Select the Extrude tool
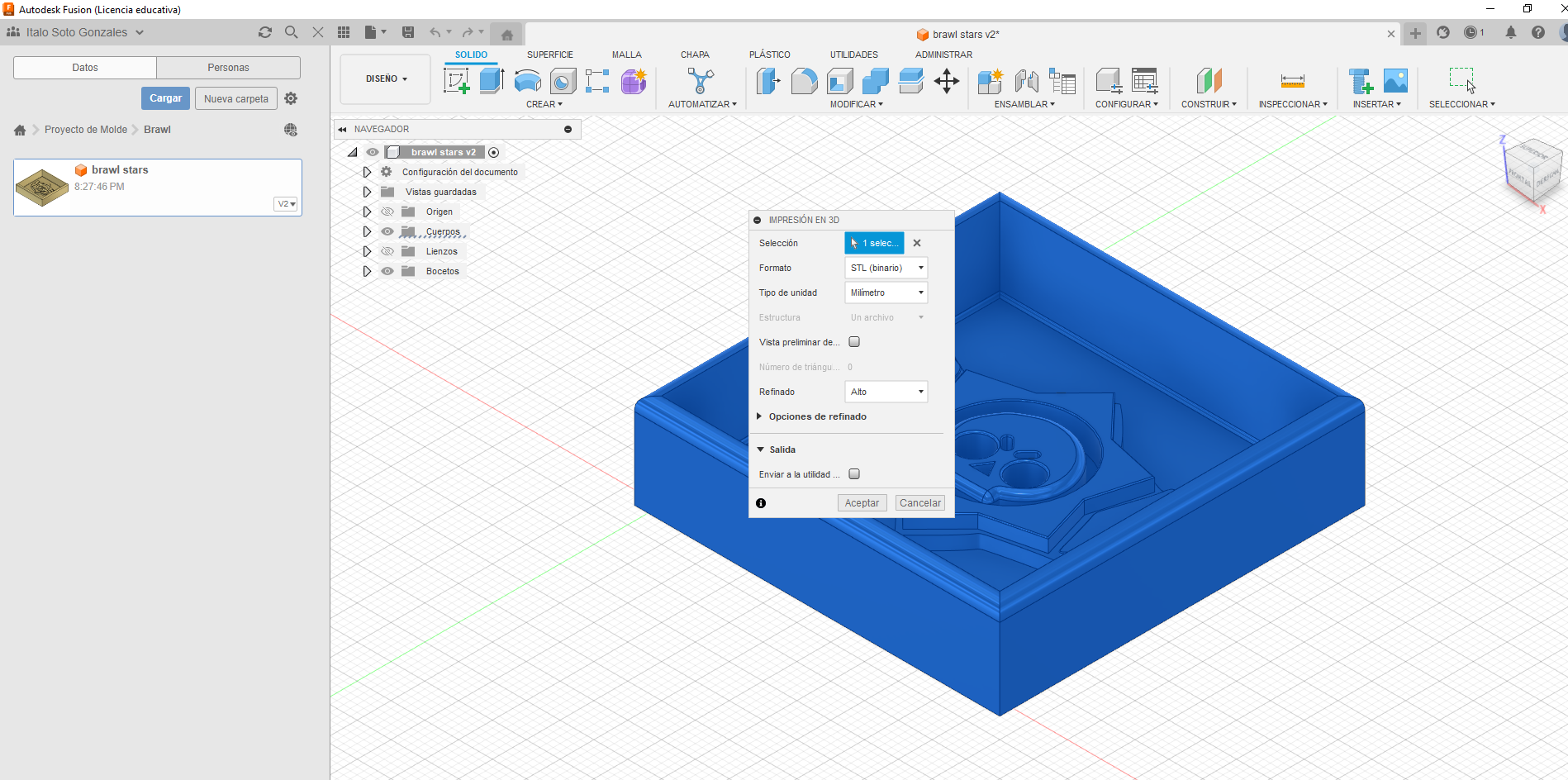Viewport: 1568px width, 780px height. 492,81
